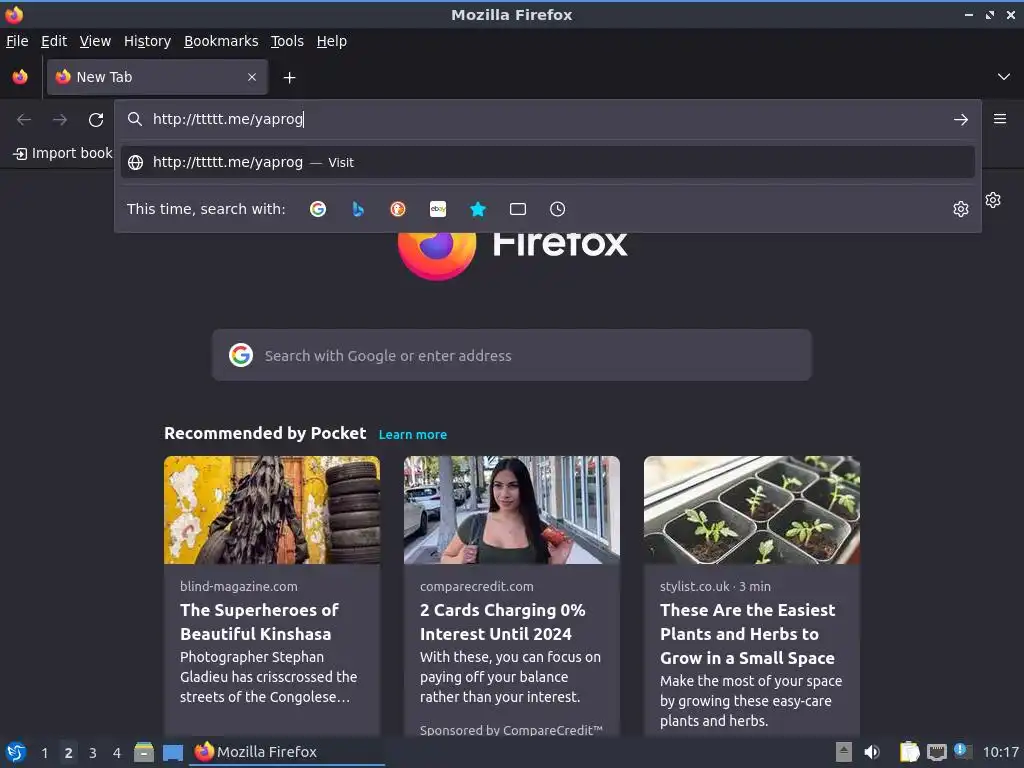Open the Bookmarks menu
Image resolution: width=1024 pixels, height=768 pixels.
tap(221, 41)
